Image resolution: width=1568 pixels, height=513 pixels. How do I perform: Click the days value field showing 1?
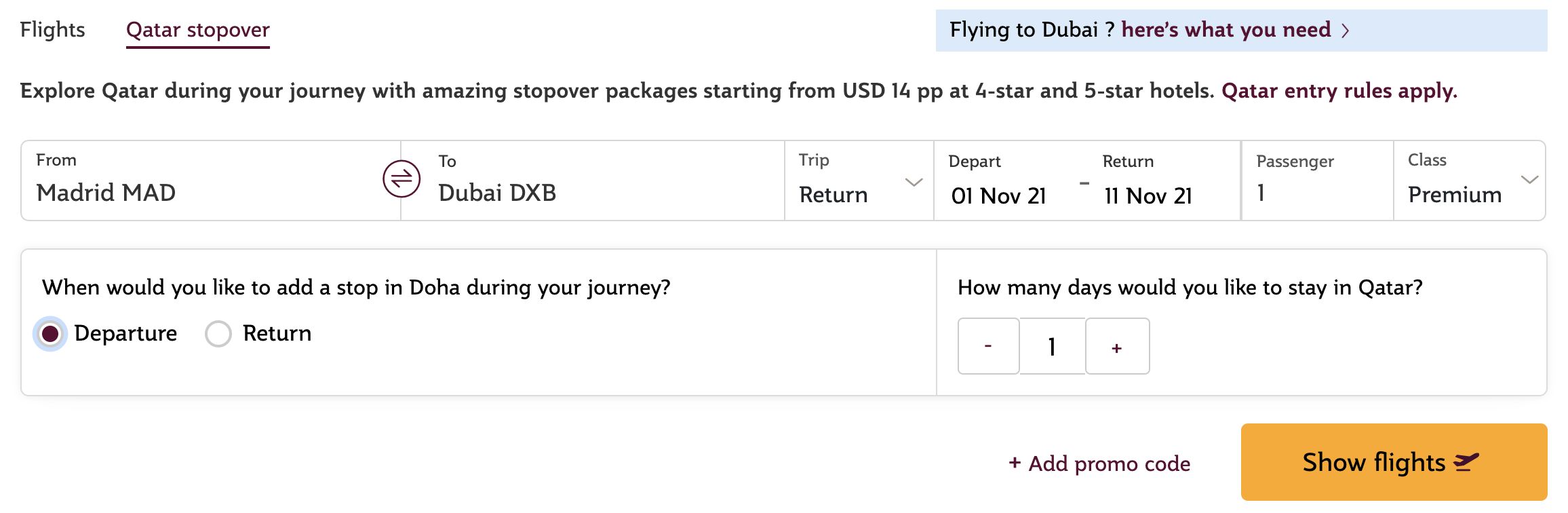tap(1052, 346)
